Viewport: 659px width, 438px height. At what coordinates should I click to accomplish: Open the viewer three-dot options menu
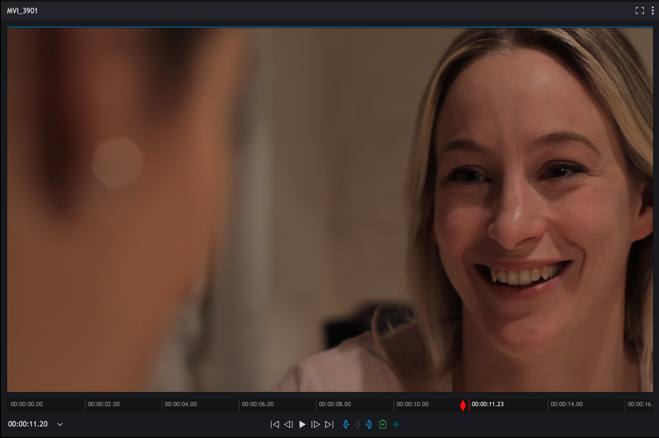(652, 11)
